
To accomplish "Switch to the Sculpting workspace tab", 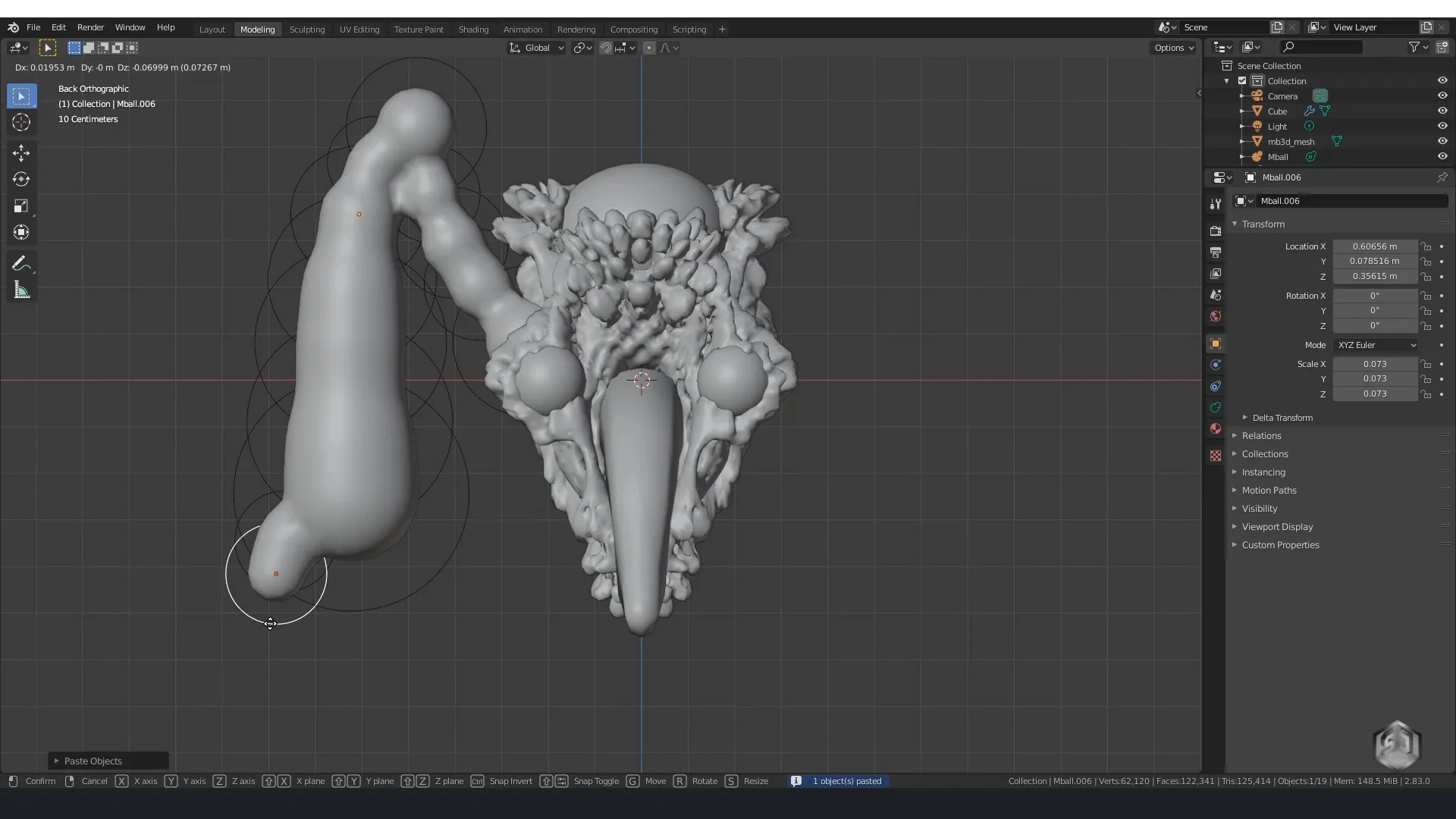I will 307,30.
